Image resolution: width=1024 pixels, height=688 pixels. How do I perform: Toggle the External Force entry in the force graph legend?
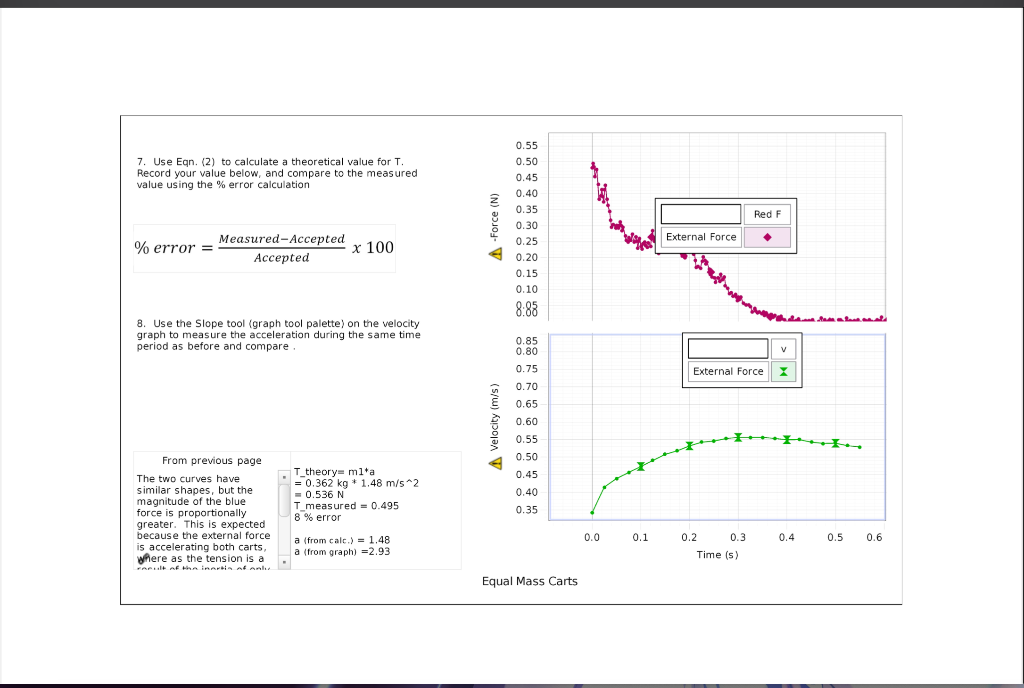click(700, 237)
